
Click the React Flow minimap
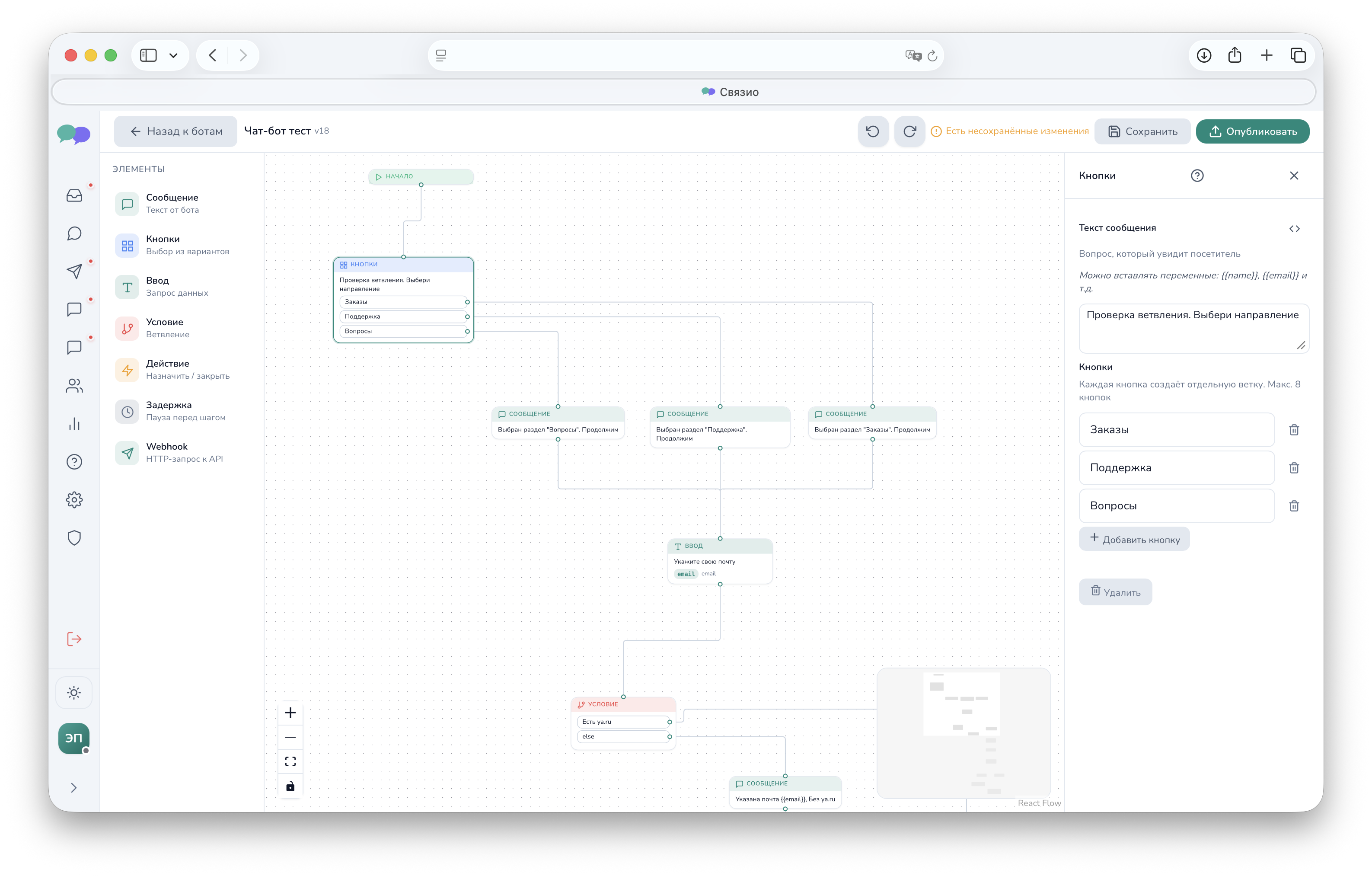point(963,733)
